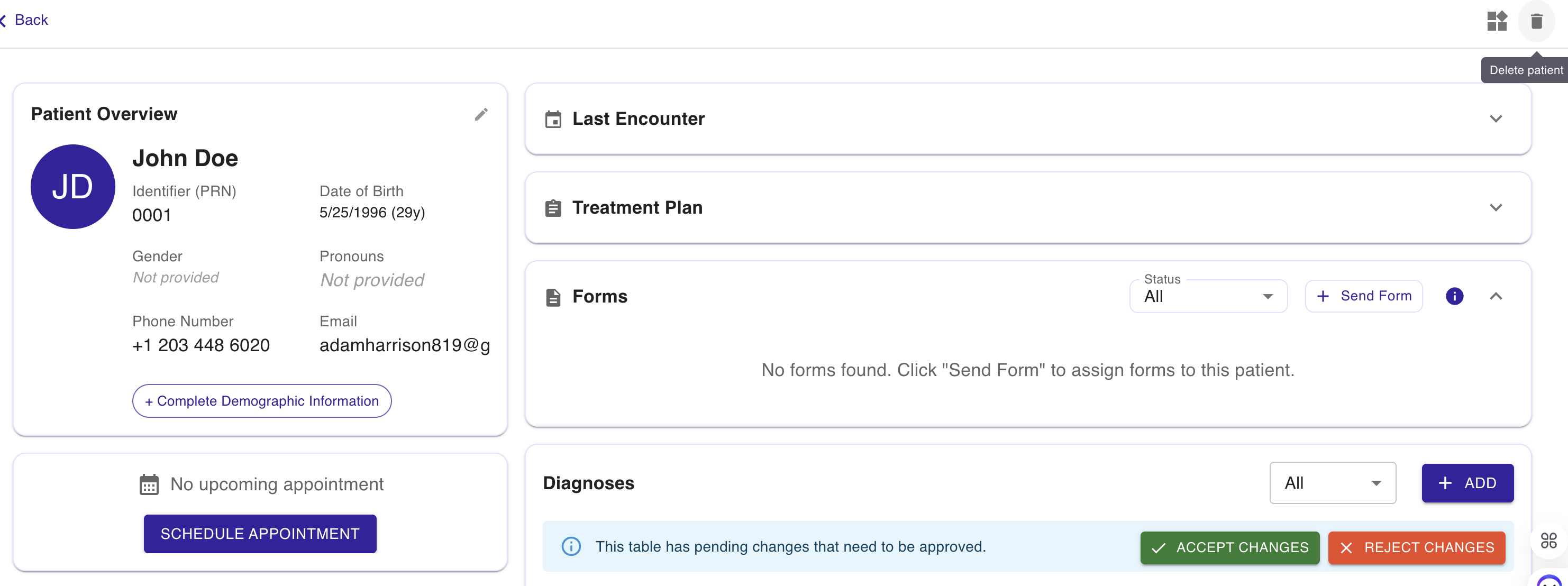Open the Diagnoses All filter dropdown
The image size is (1568, 586).
[1333, 483]
